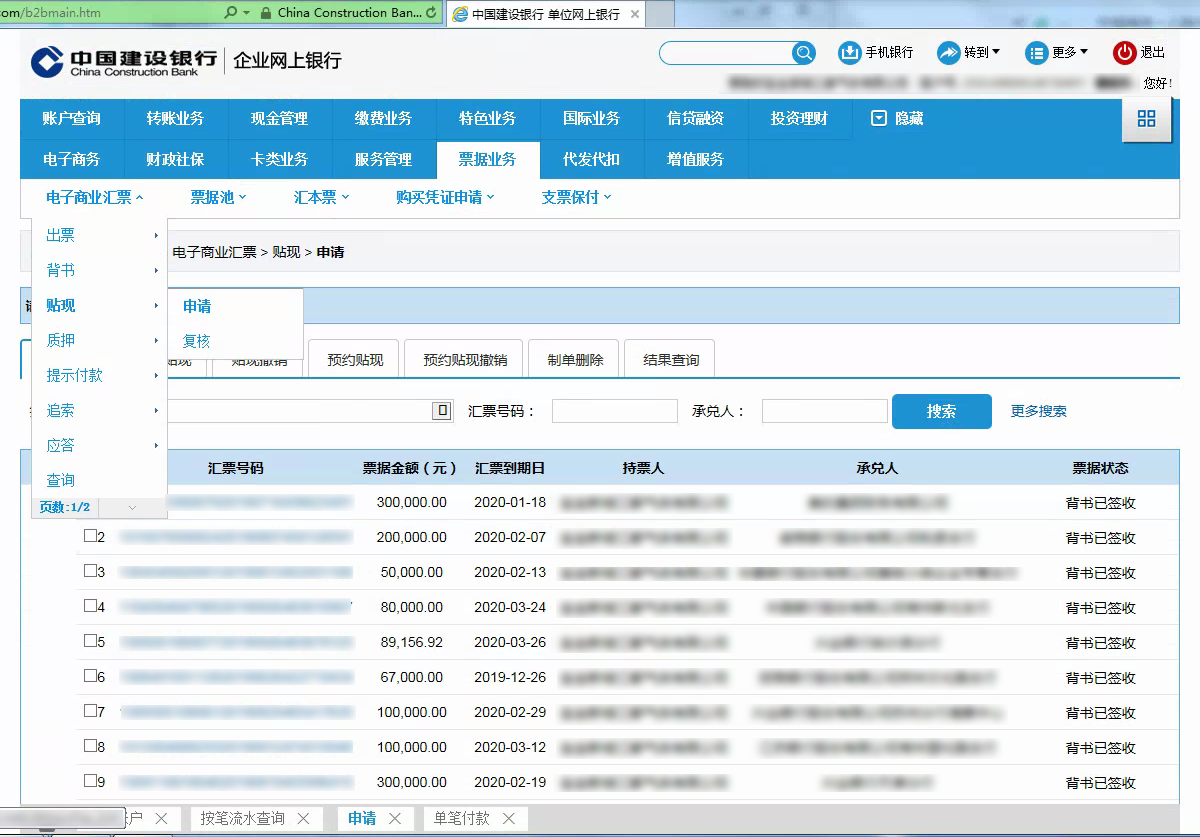The width and height of the screenshot is (1200, 837).
Task: Switch to the 单笔付款 bottom tab
Action: tap(461, 819)
